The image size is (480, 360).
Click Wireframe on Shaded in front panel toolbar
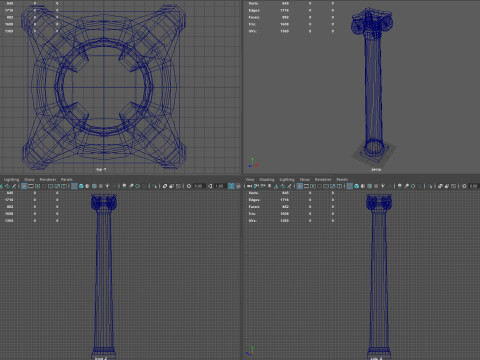94,186
